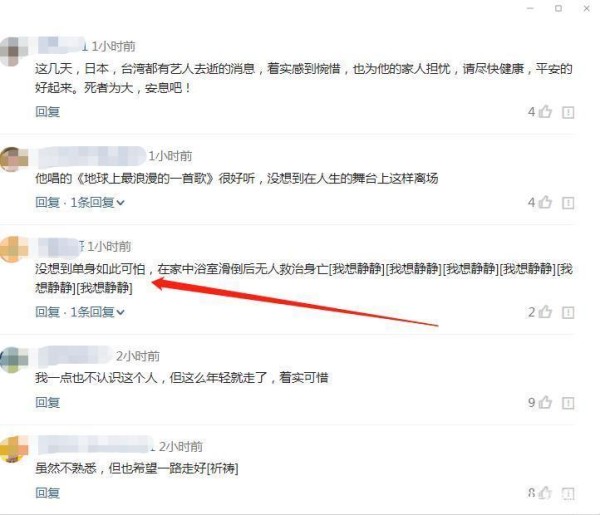The image size is (600, 515).
Task: Report the comment about 单身如此可怕
Action: (x=568, y=313)
